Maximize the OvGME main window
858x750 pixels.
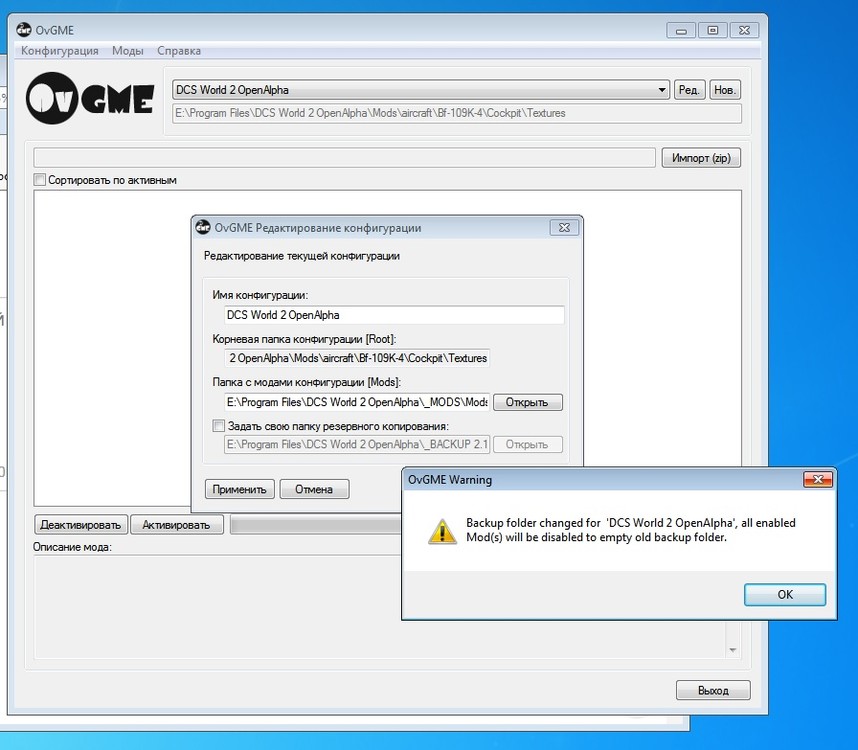[712, 30]
